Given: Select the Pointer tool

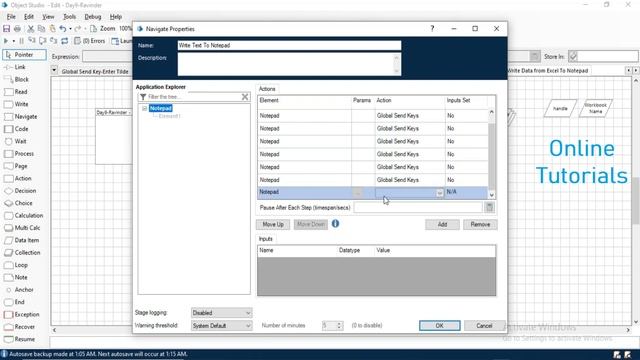Looking at the screenshot, I should pos(24,55).
